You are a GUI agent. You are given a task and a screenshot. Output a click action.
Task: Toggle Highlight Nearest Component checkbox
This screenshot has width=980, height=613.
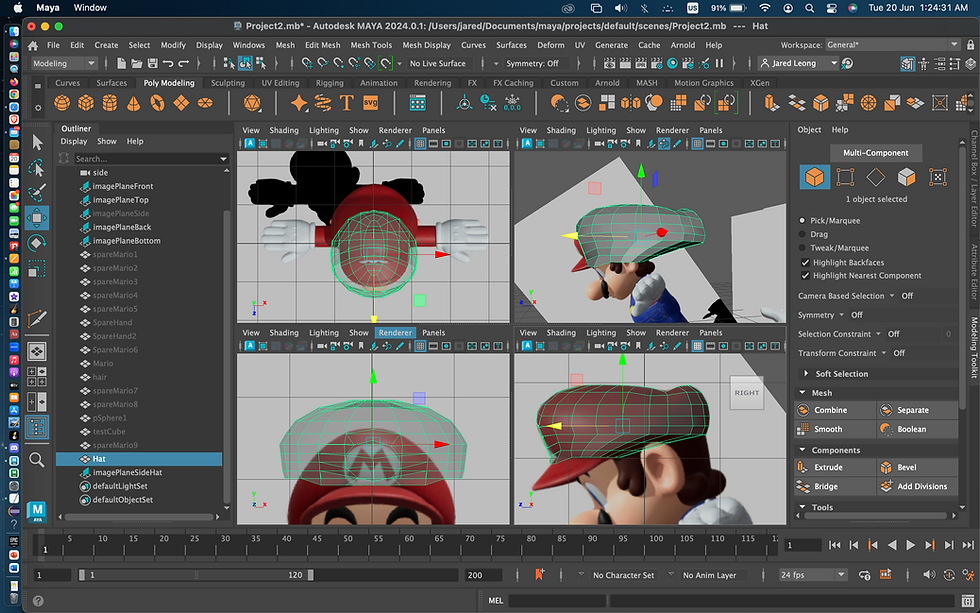(x=805, y=275)
